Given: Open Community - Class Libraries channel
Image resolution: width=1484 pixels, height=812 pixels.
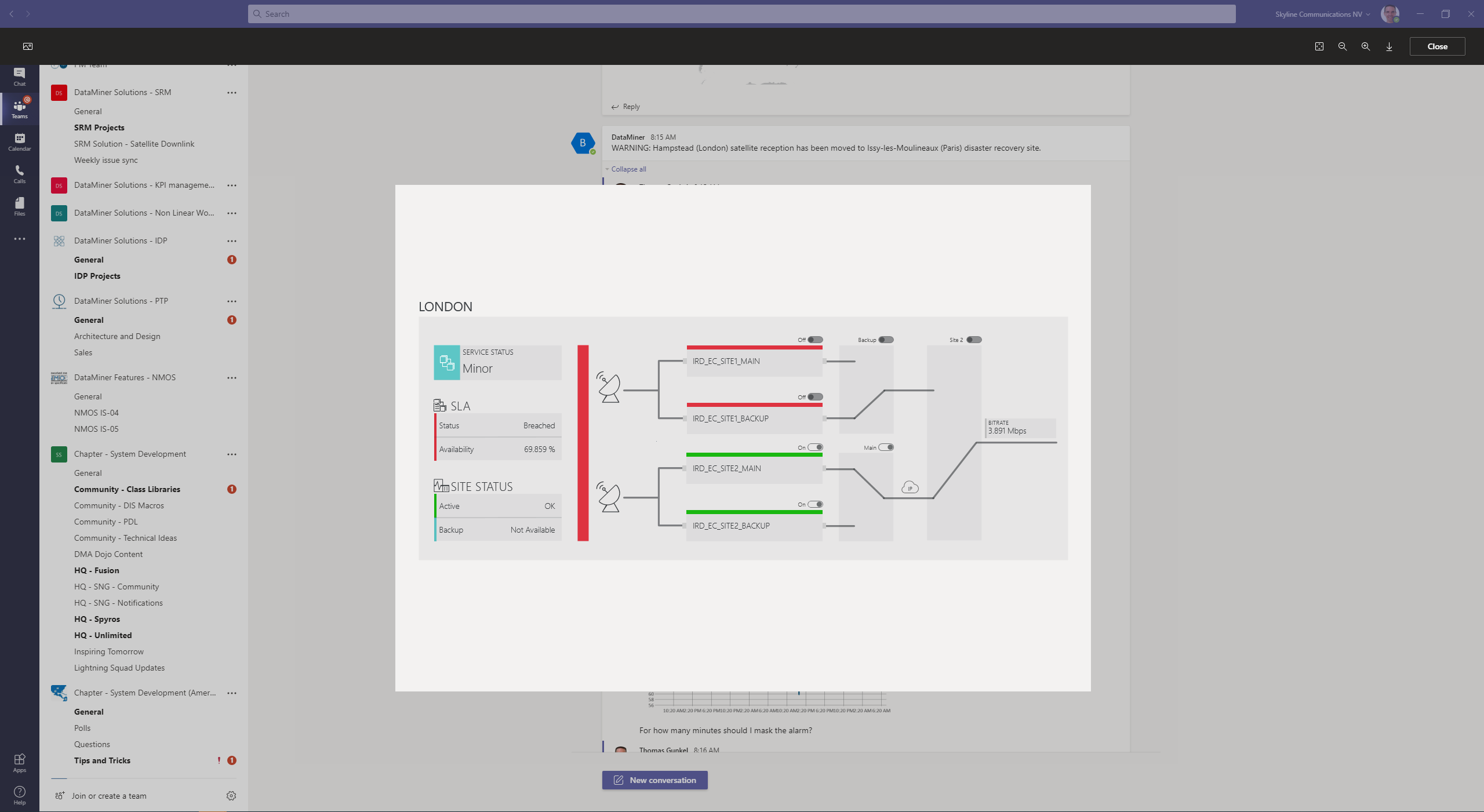Looking at the screenshot, I should 127,489.
